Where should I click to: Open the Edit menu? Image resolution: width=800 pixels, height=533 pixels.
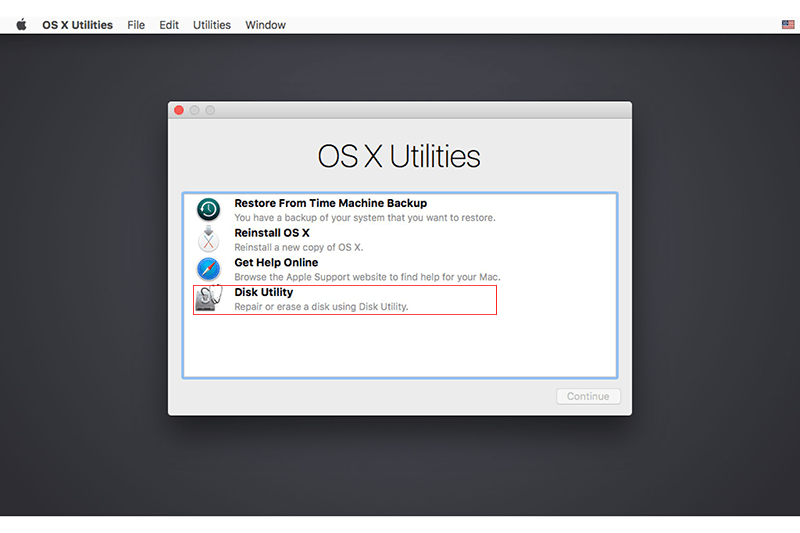tap(169, 25)
